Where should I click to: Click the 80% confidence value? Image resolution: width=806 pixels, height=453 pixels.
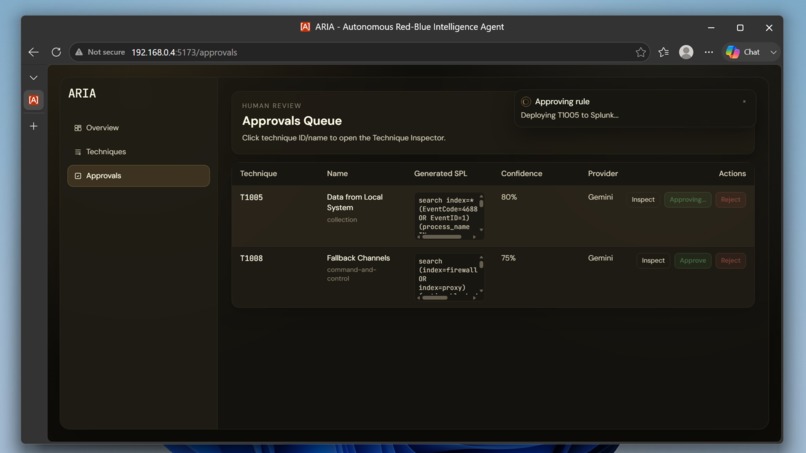(509, 197)
